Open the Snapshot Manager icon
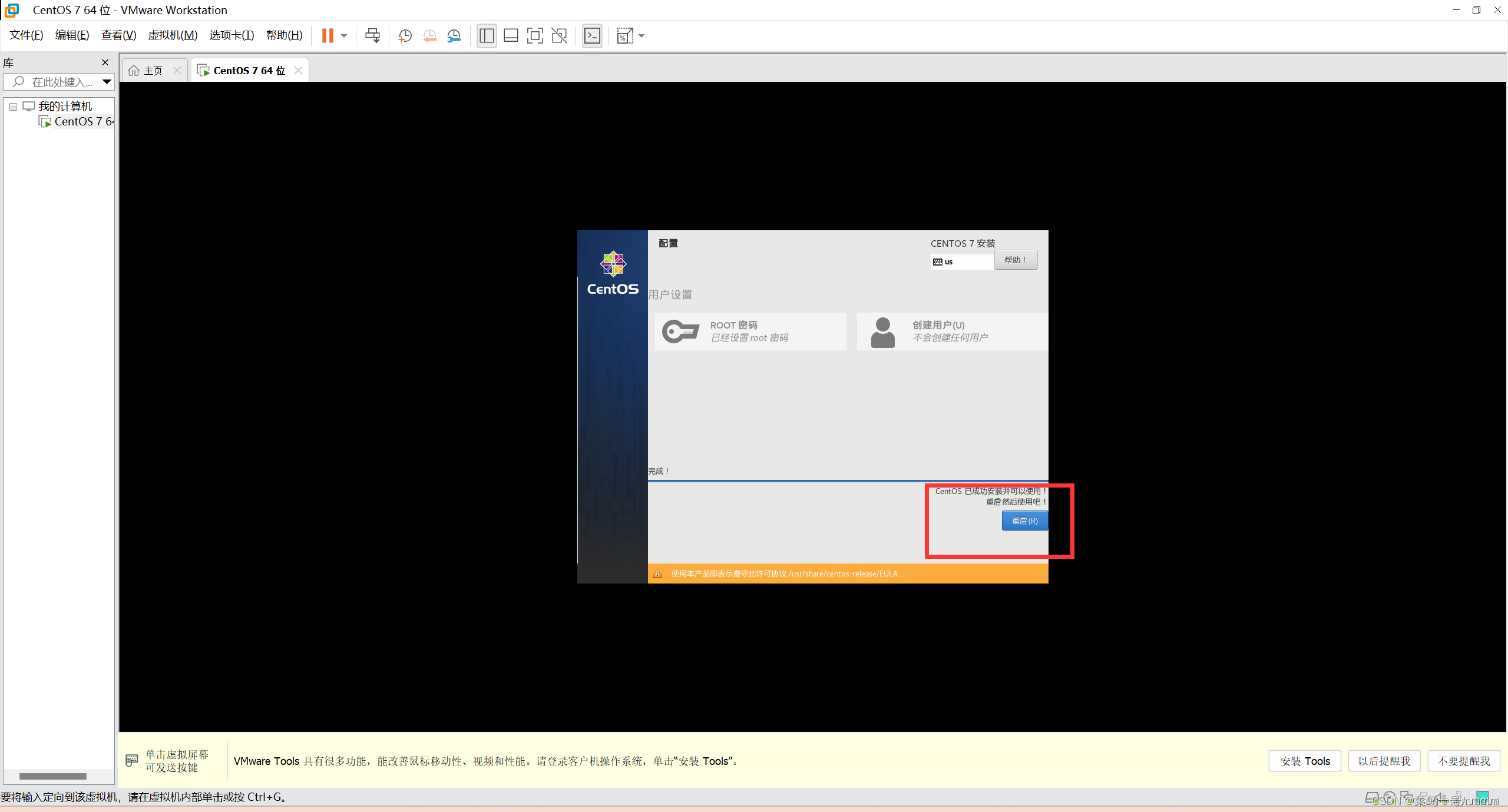 [x=454, y=35]
